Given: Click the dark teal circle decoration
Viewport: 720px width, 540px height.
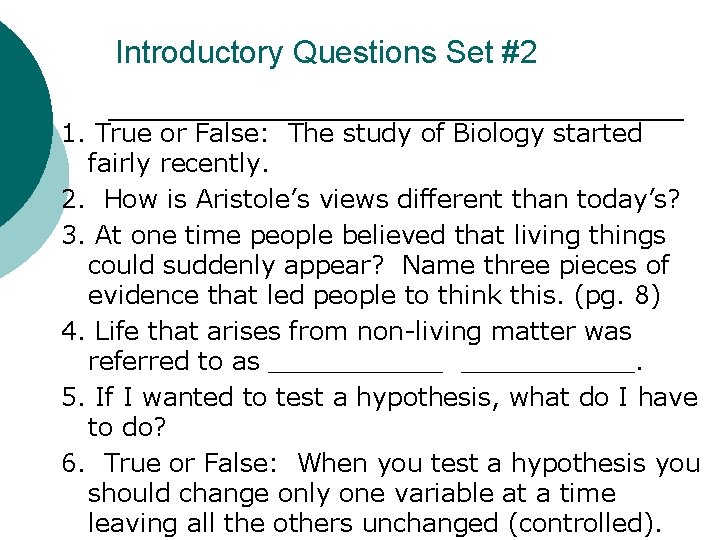Looking at the screenshot, I should (x=18, y=120).
